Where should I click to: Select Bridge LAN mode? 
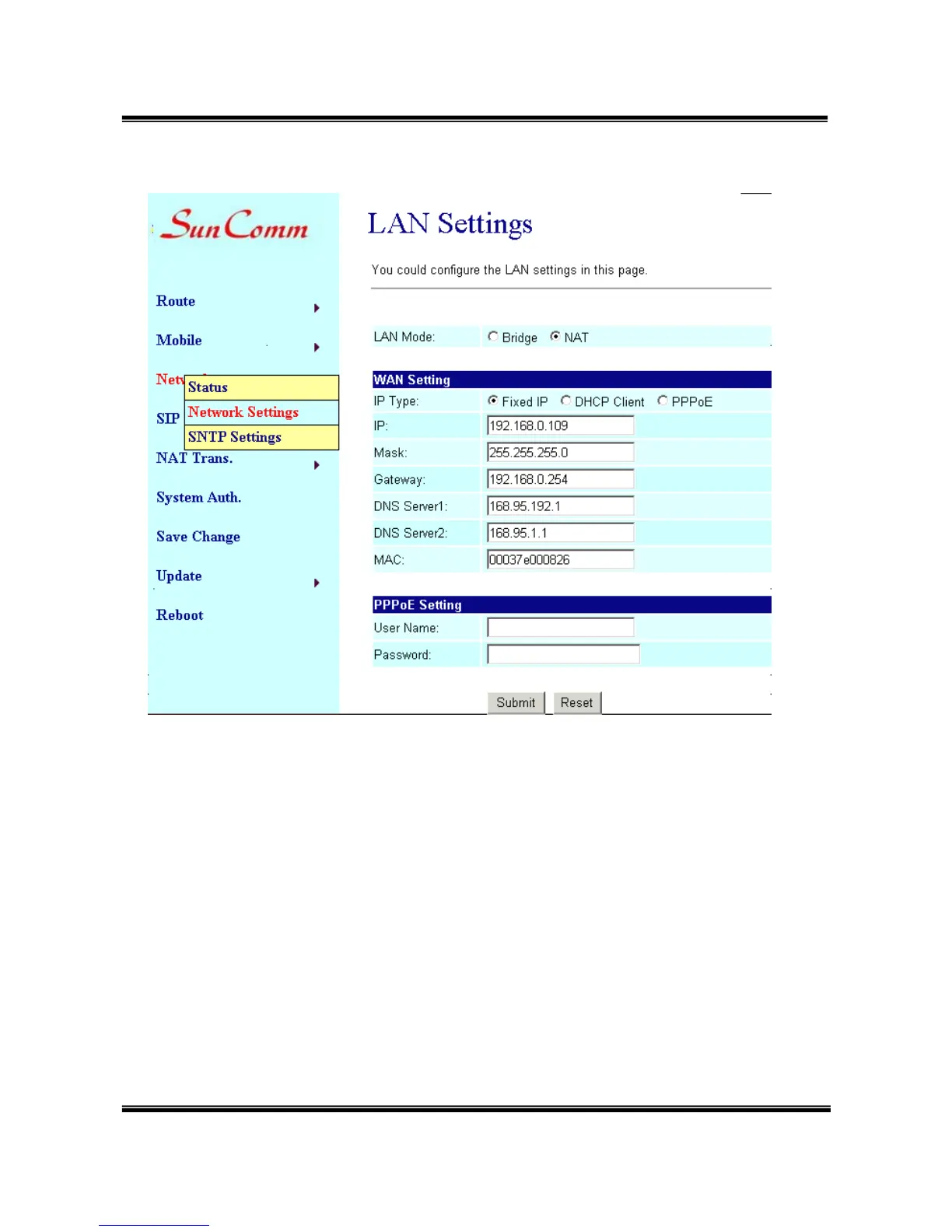click(x=493, y=337)
